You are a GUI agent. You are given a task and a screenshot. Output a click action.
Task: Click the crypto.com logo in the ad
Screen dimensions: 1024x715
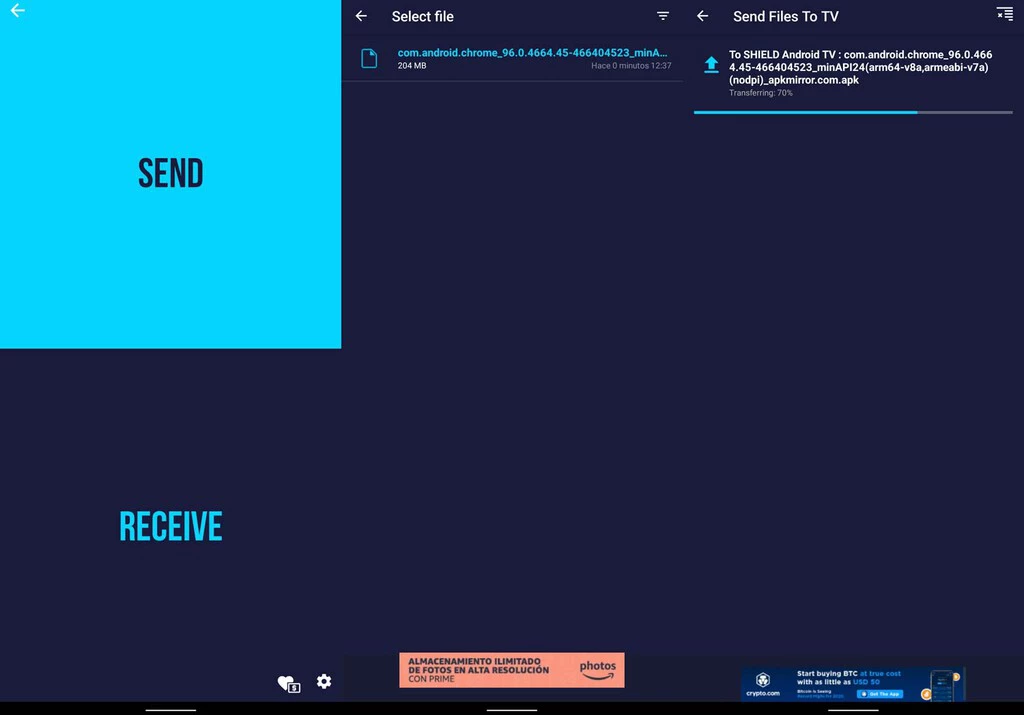coord(763,684)
